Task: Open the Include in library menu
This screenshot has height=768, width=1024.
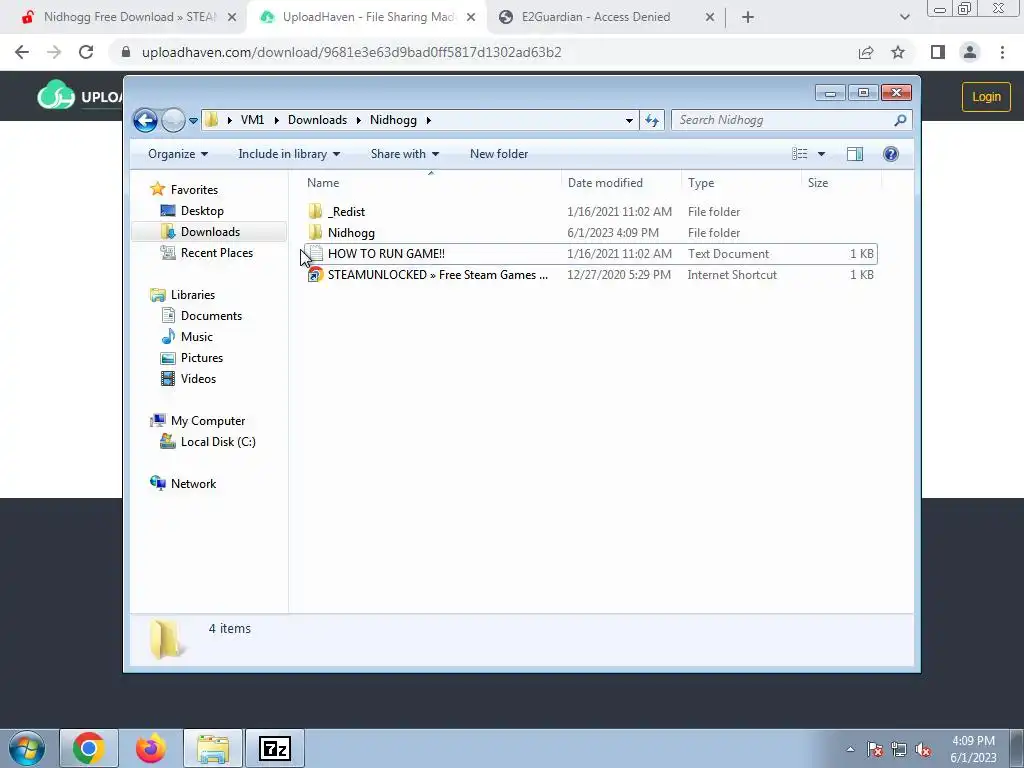Action: pos(289,154)
